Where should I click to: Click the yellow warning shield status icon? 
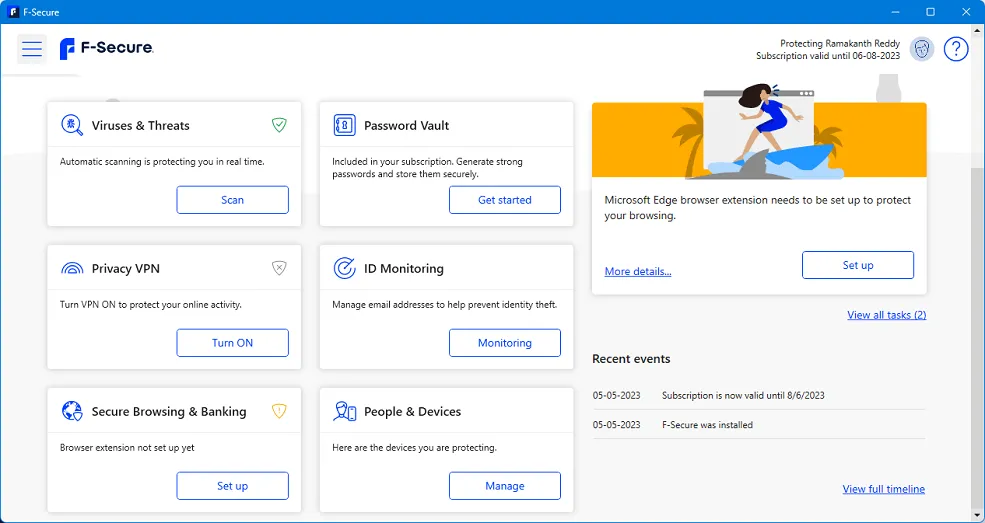(279, 411)
